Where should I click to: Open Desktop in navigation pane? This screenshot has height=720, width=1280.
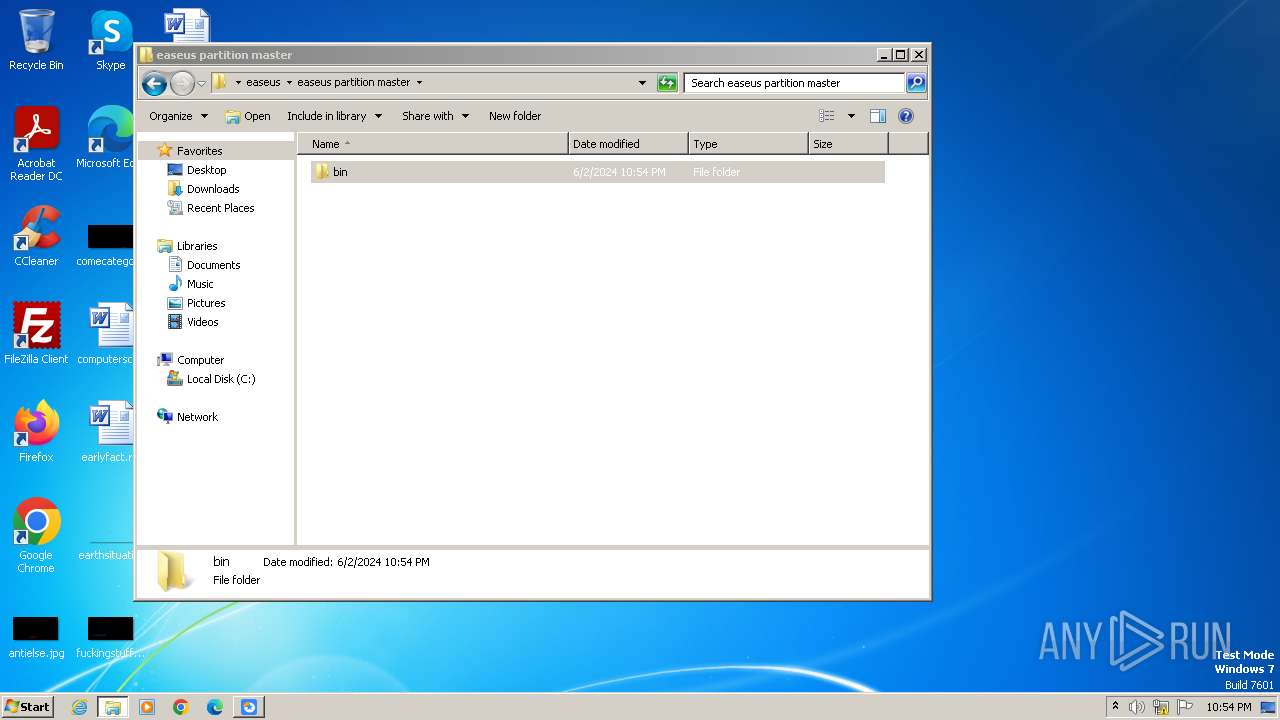(x=206, y=170)
